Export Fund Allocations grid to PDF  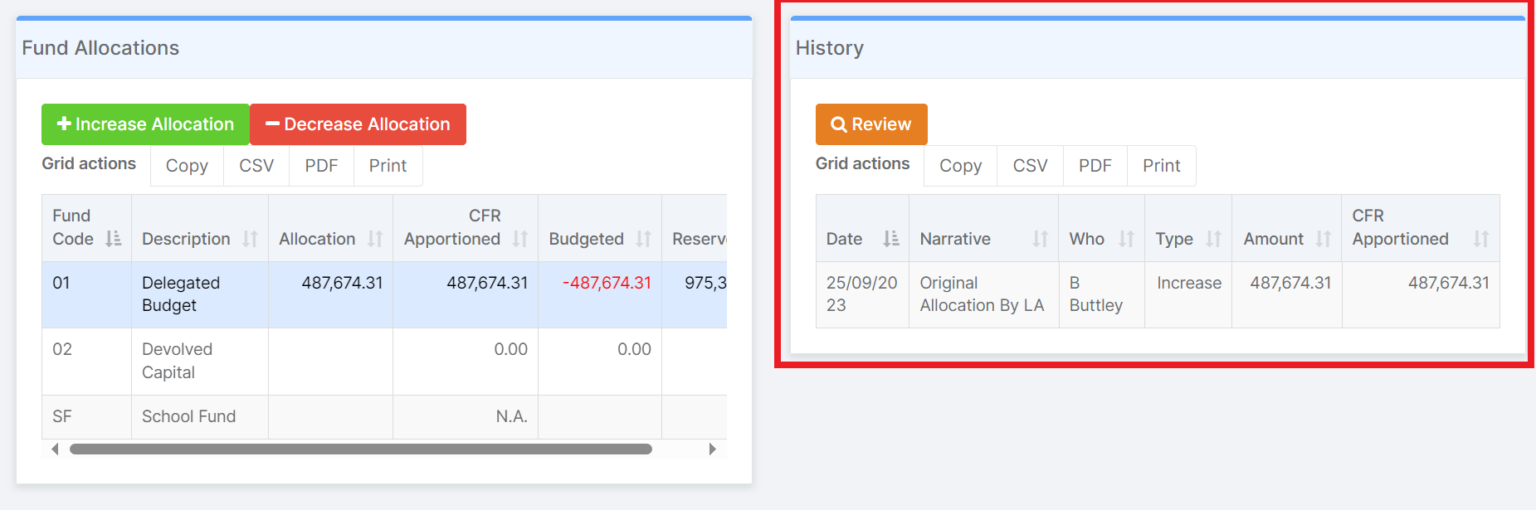point(321,166)
